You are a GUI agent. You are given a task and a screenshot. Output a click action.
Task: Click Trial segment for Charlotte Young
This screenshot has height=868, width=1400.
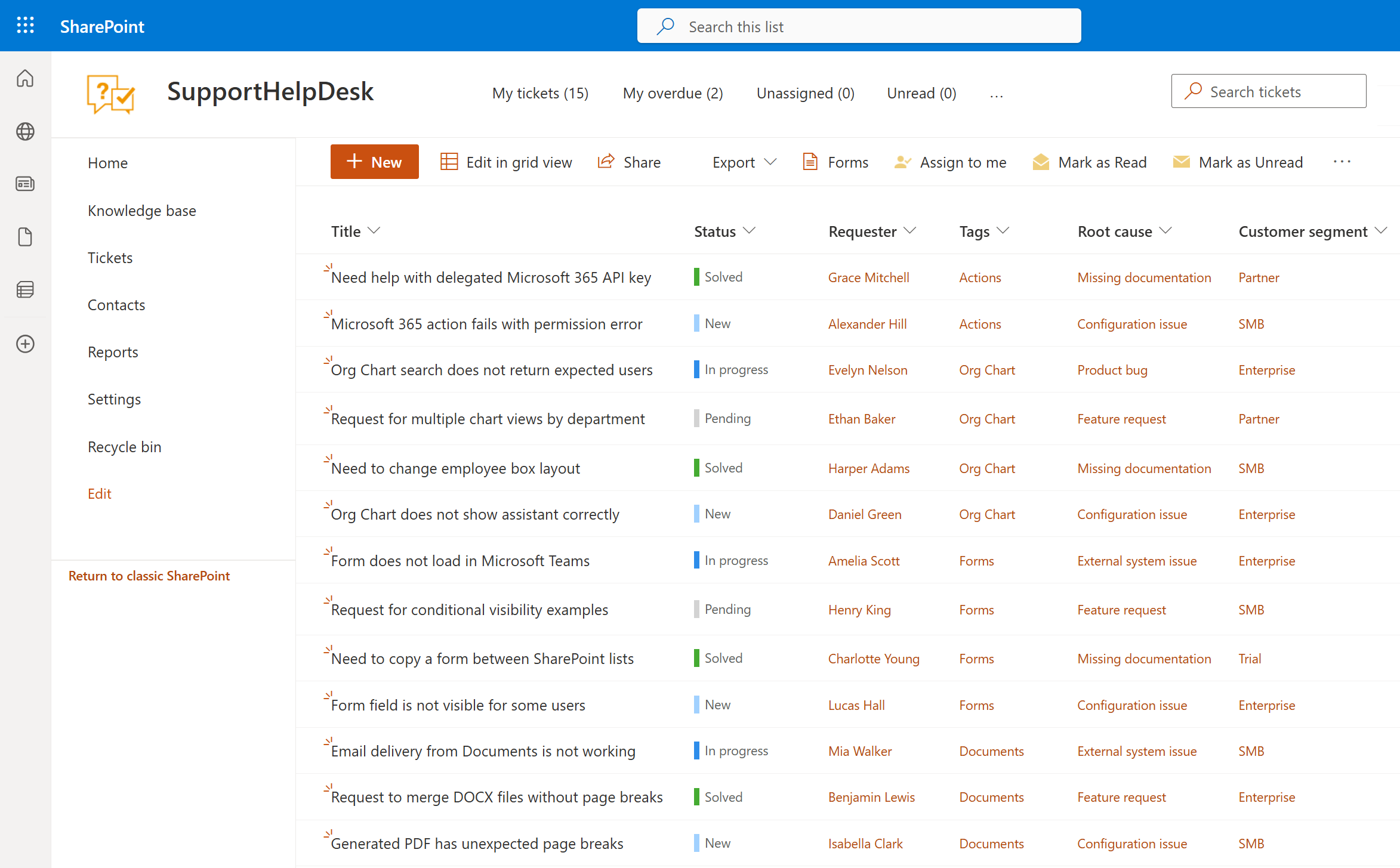pyautogui.click(x=1250, y=659)
